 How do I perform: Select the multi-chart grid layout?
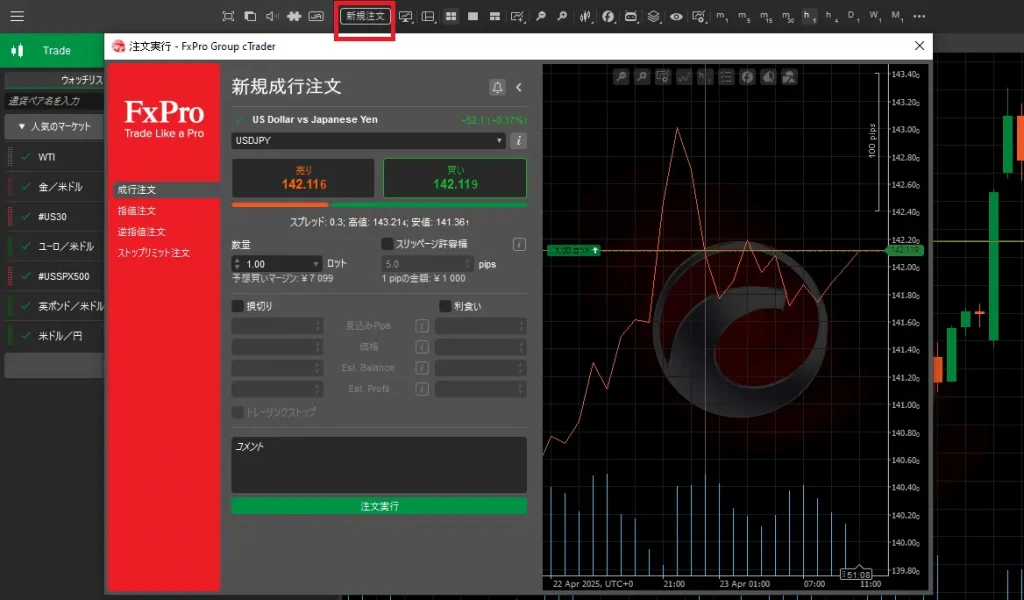coord(451,16)
